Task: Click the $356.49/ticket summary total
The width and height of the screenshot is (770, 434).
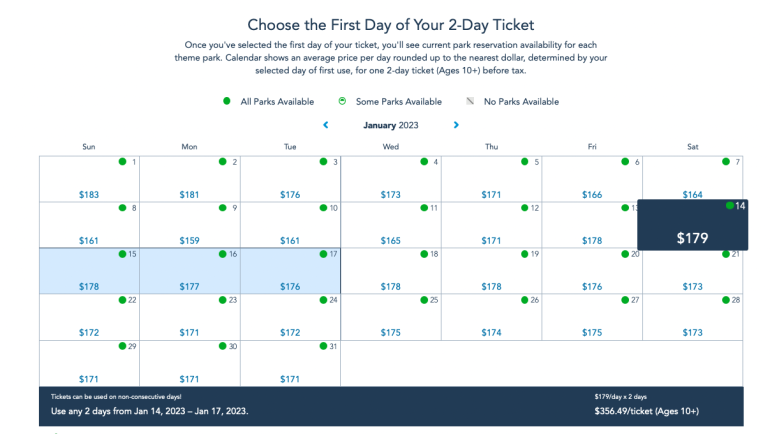Action: [645, 411]
